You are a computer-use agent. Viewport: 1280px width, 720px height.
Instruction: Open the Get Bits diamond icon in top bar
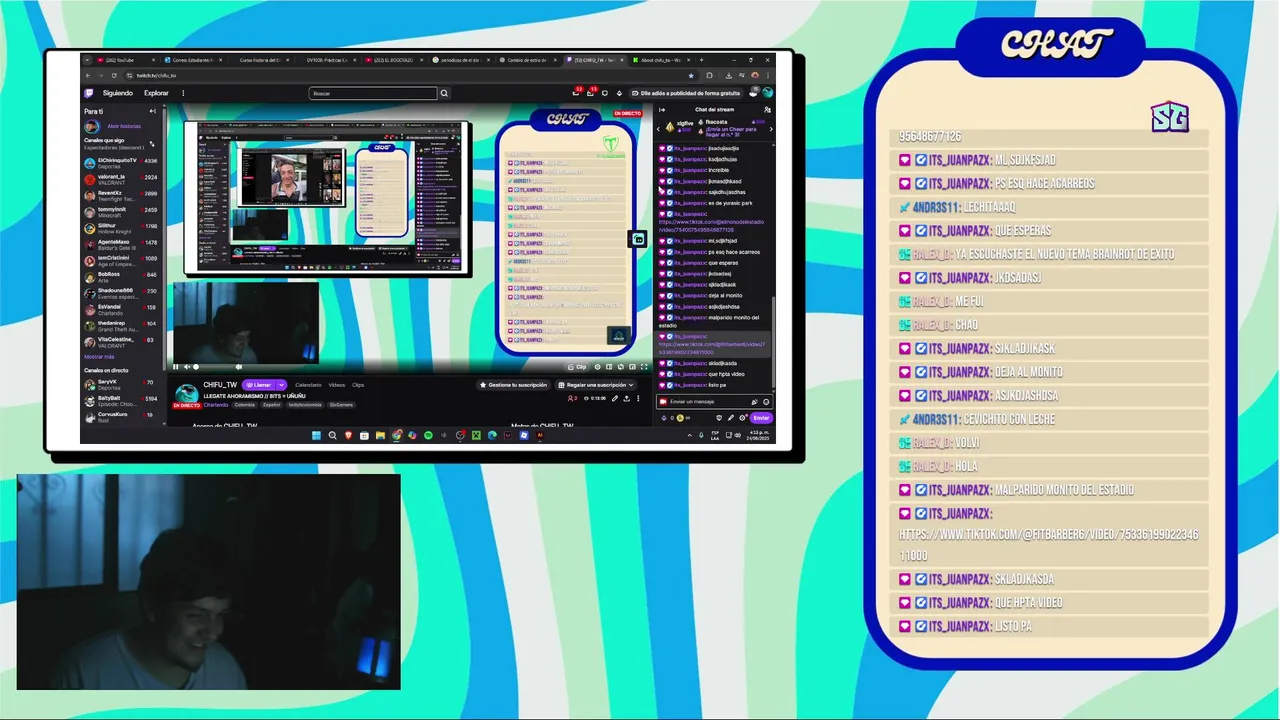[x=619, y=93]
